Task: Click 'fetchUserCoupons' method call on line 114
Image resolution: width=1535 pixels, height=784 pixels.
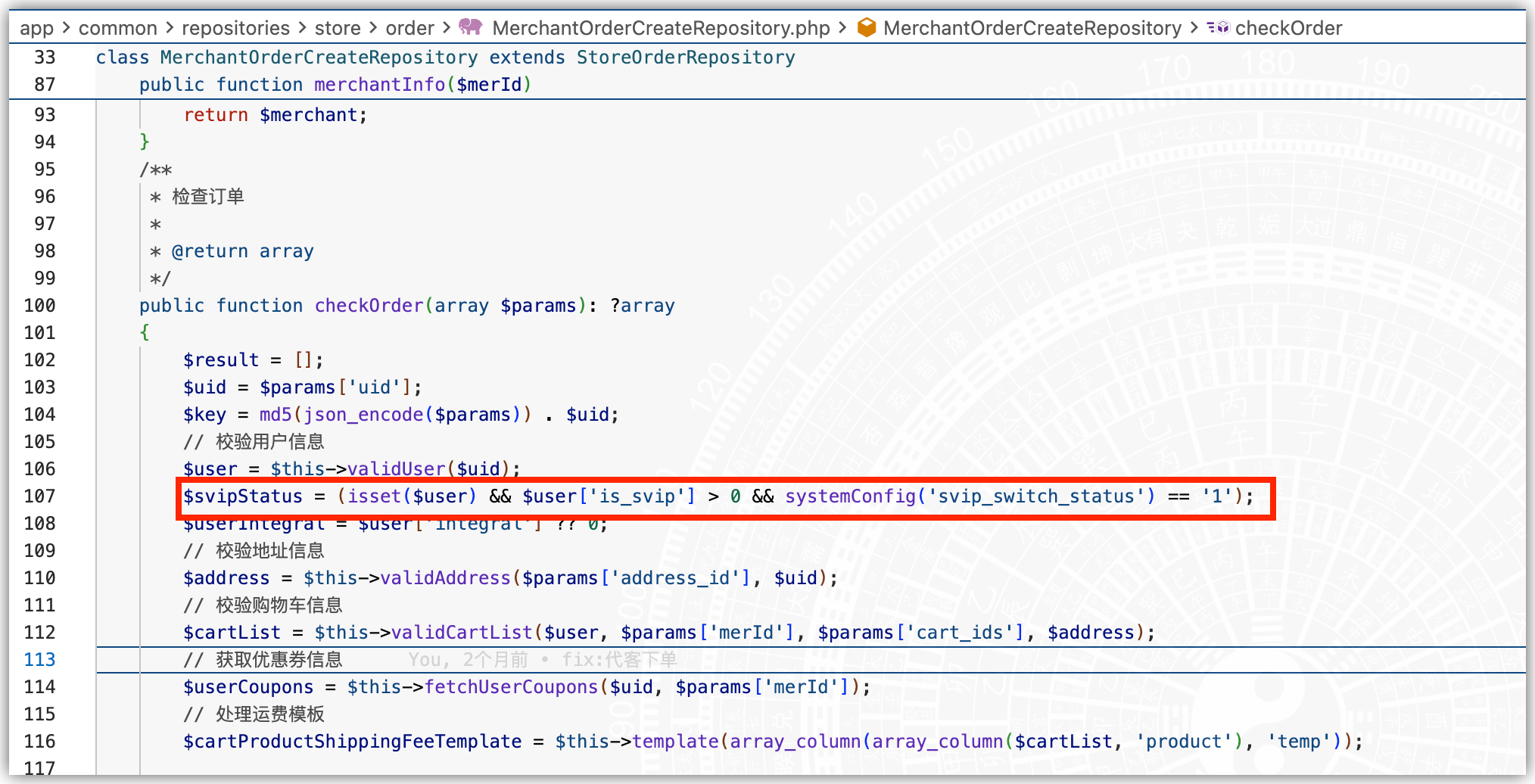Action: click(512, 687)
